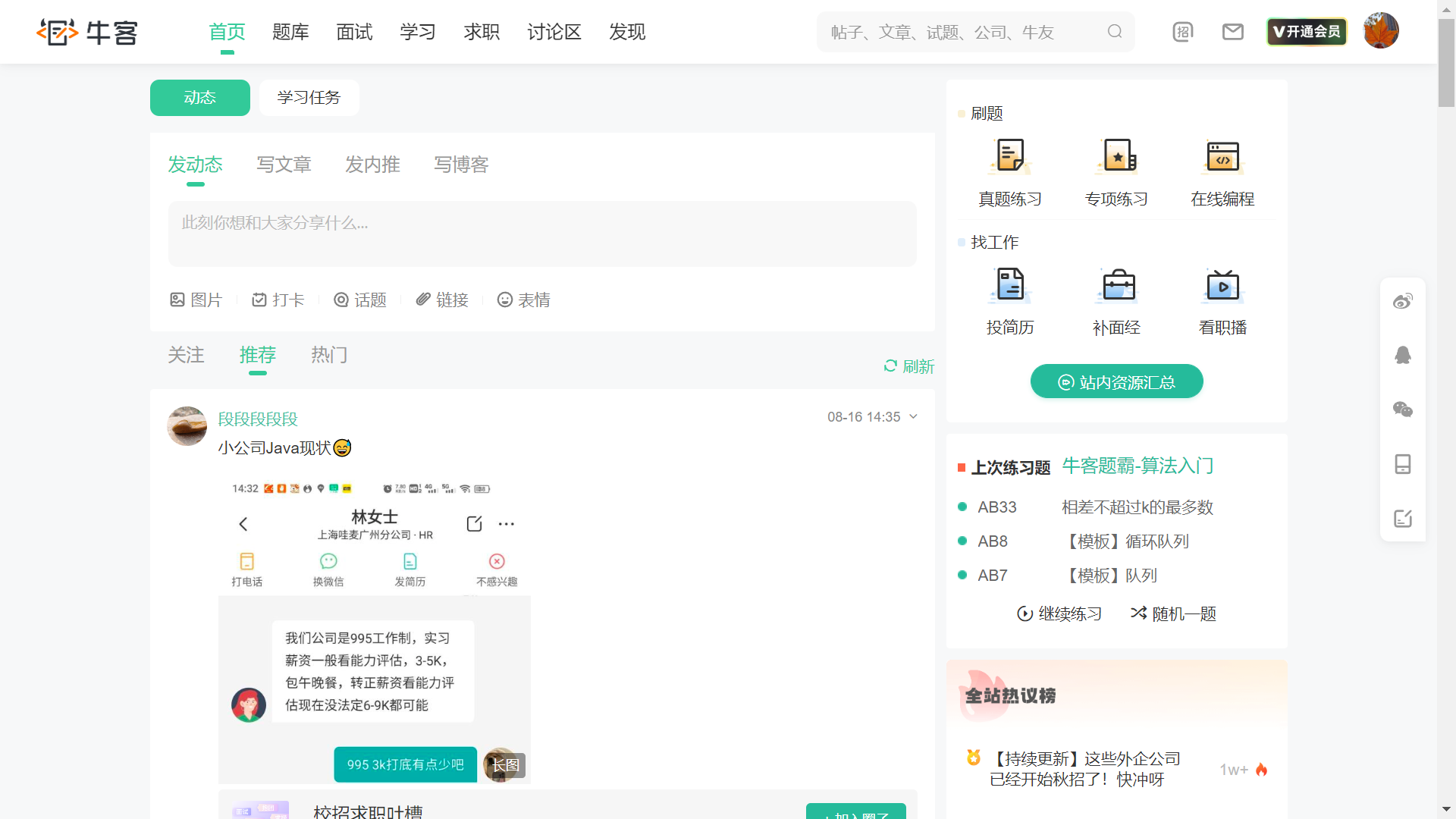Open the 看职播 live video icon

click(1222, 286)
